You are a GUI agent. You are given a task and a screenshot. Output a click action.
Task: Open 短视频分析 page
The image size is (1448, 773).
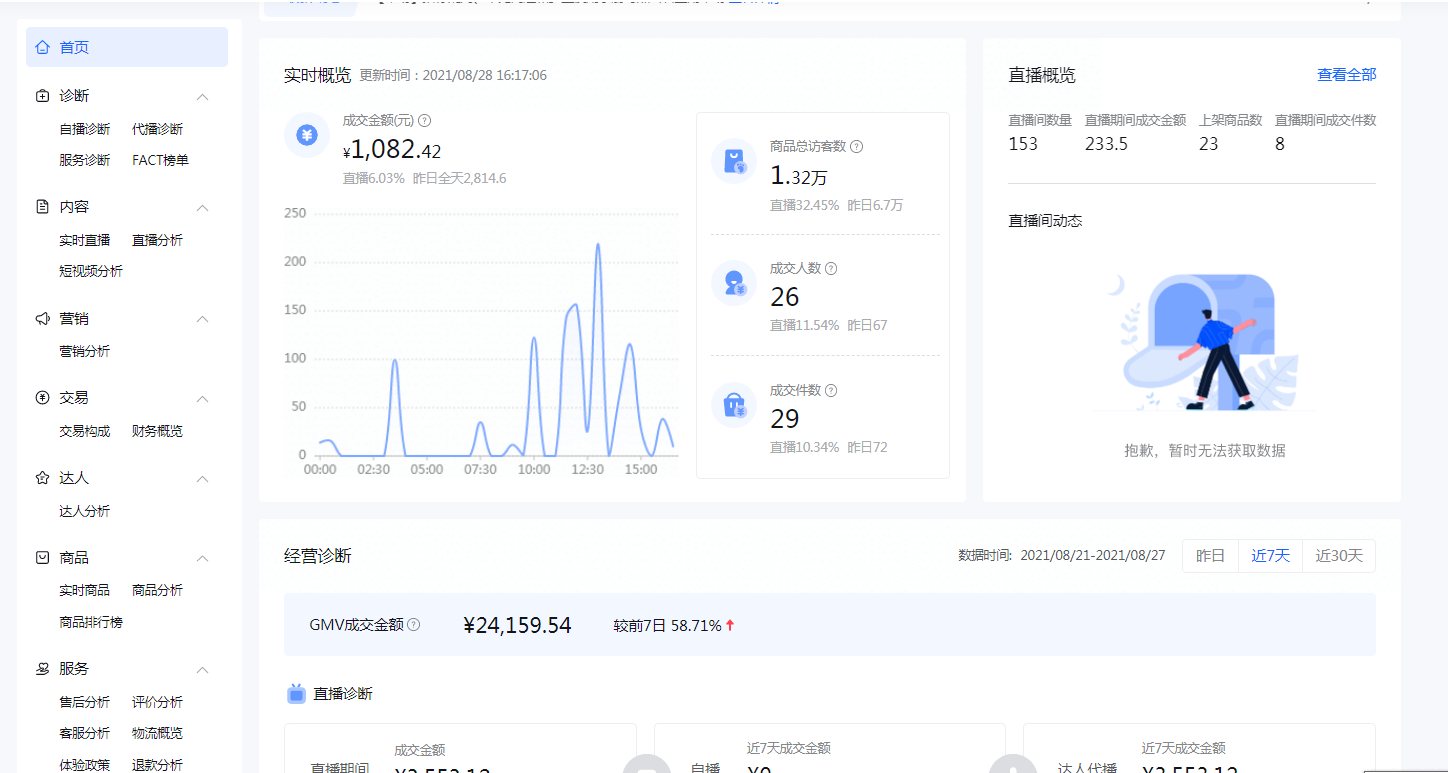(x=91, y=271)
